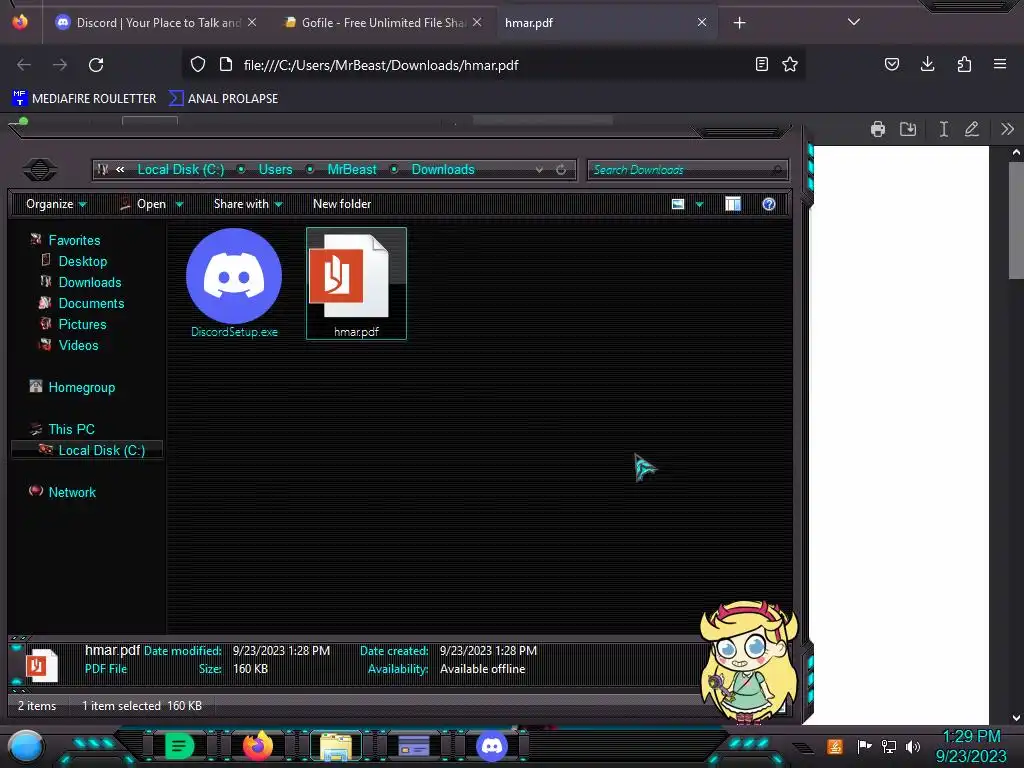Select the hmar.pdf browser tab
1024x768 pixels.
(606, 22)
